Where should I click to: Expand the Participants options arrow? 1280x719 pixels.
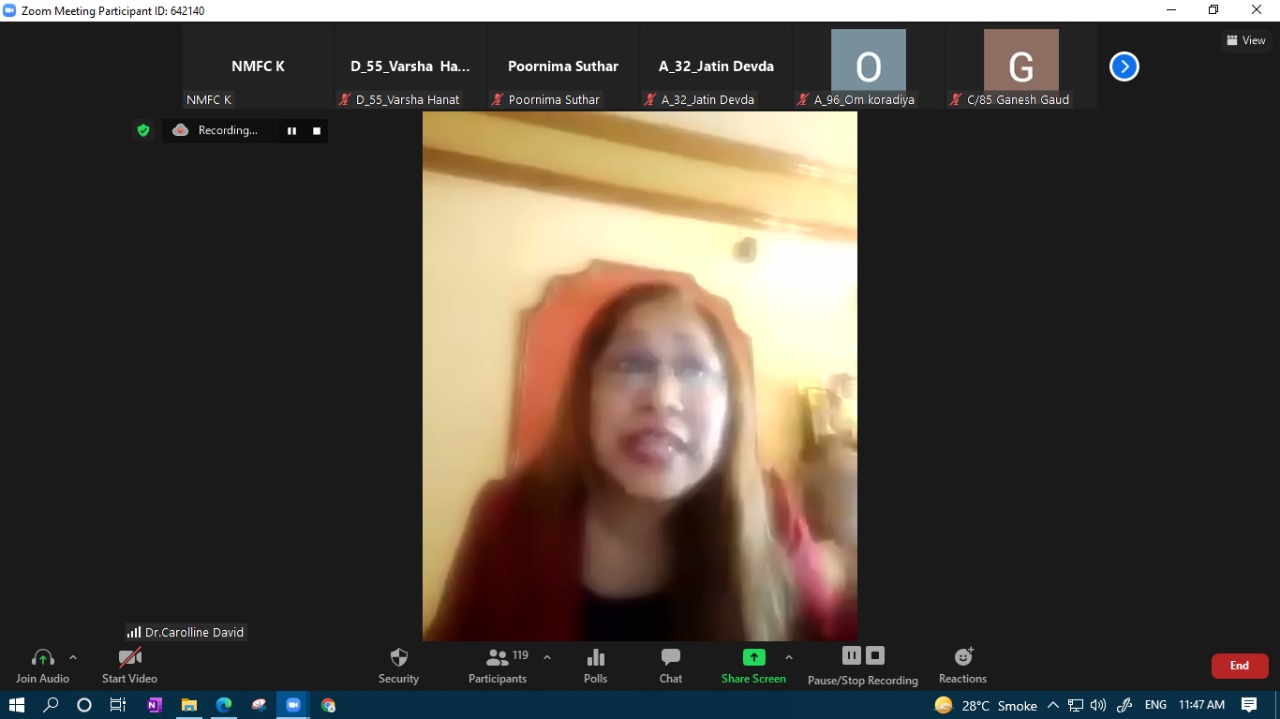(547, 658)
